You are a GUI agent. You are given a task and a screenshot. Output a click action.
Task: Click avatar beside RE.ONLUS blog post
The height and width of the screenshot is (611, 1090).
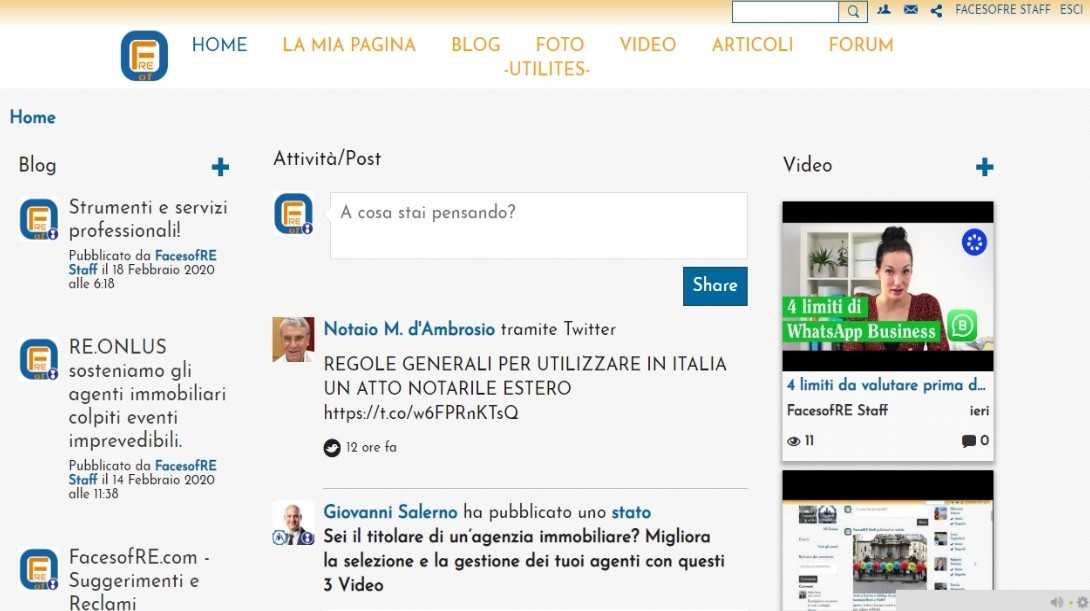coord(39,359)
